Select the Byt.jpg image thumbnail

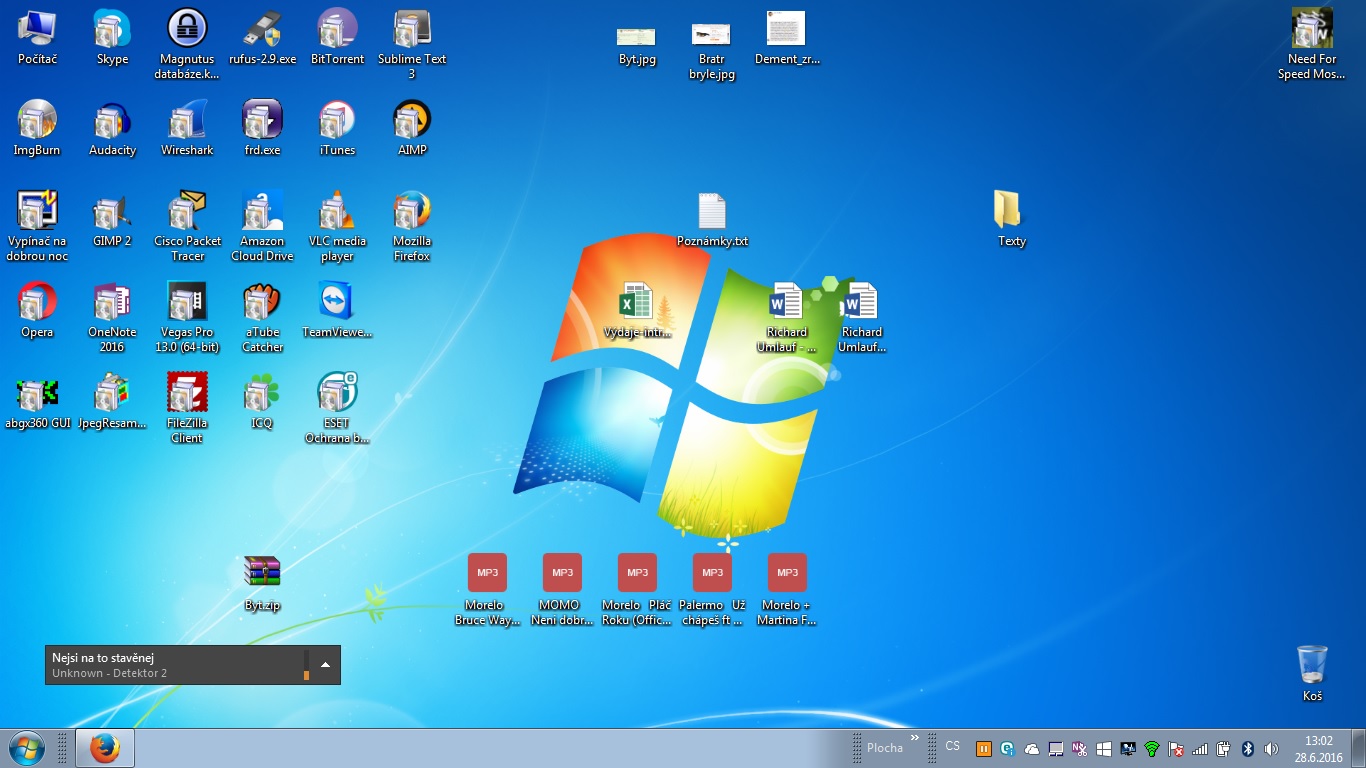point(636,37)
